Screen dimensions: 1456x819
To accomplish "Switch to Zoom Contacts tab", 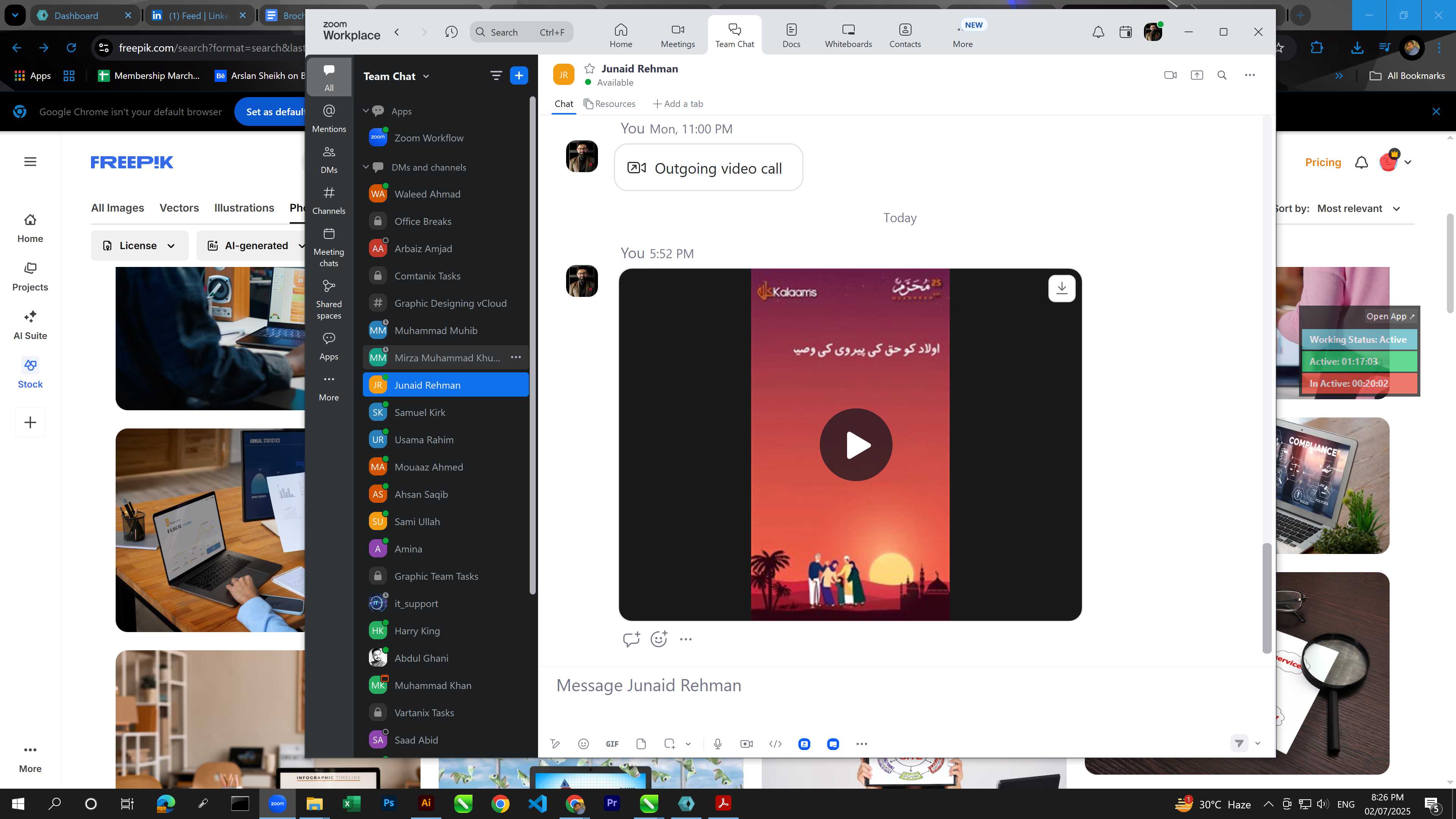I will (x=905, y=35).
